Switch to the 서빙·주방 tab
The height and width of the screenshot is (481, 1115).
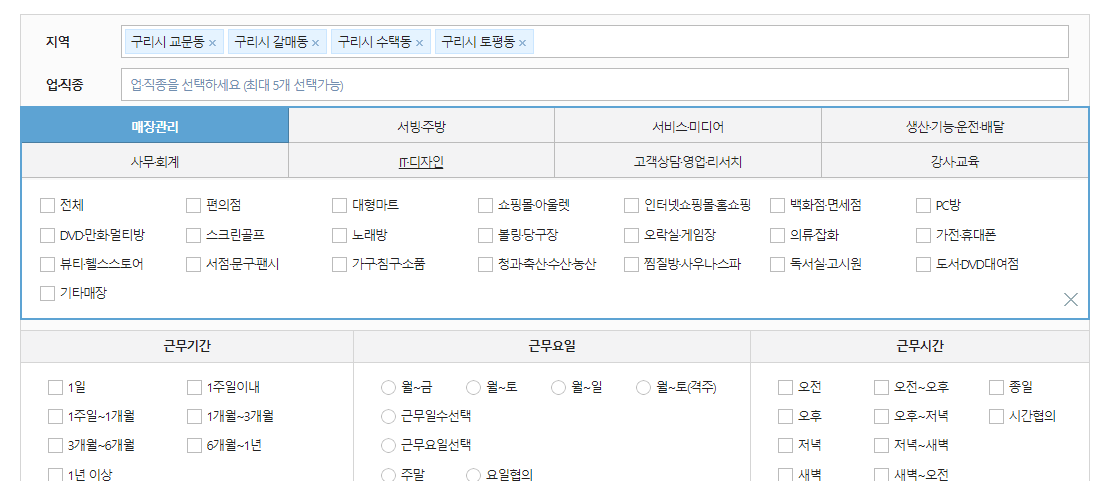422,126
